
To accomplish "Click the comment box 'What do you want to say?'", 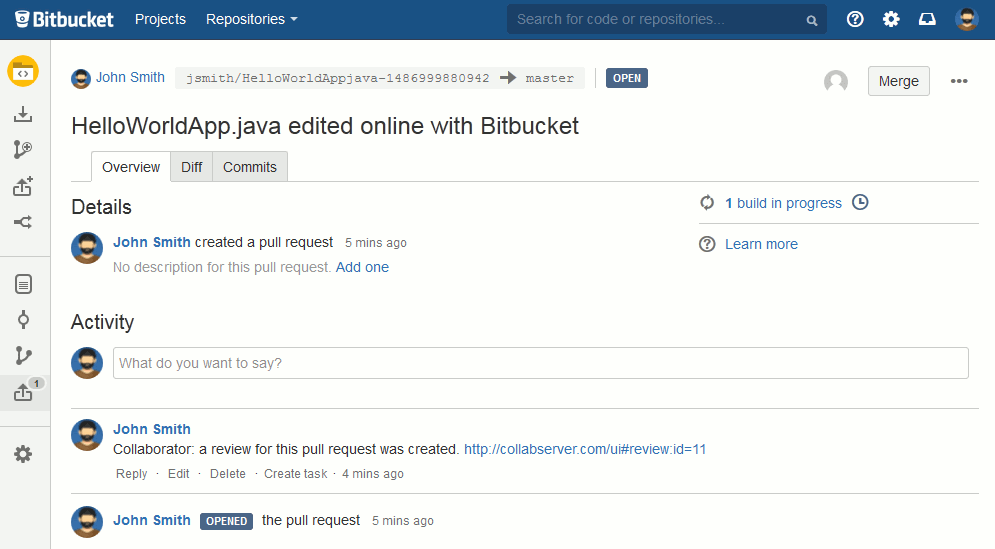I will click(540, 363).
